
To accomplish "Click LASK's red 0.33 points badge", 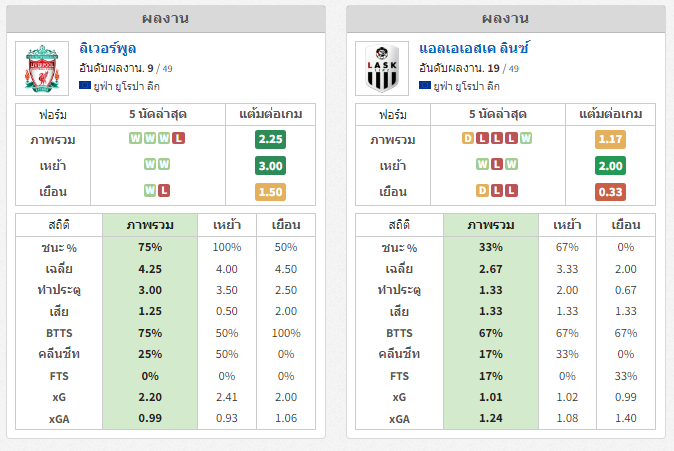I will [610, 192].
